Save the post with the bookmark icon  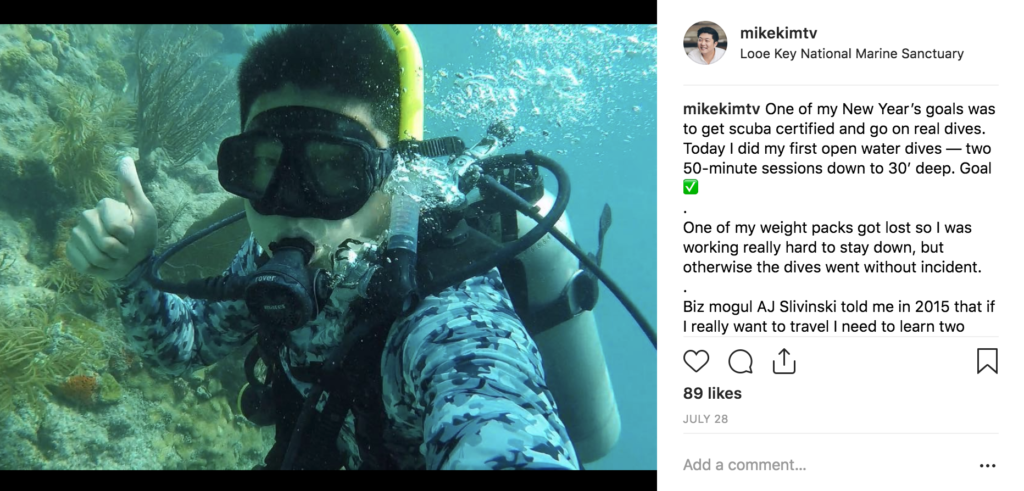click(x=987, y=361)
